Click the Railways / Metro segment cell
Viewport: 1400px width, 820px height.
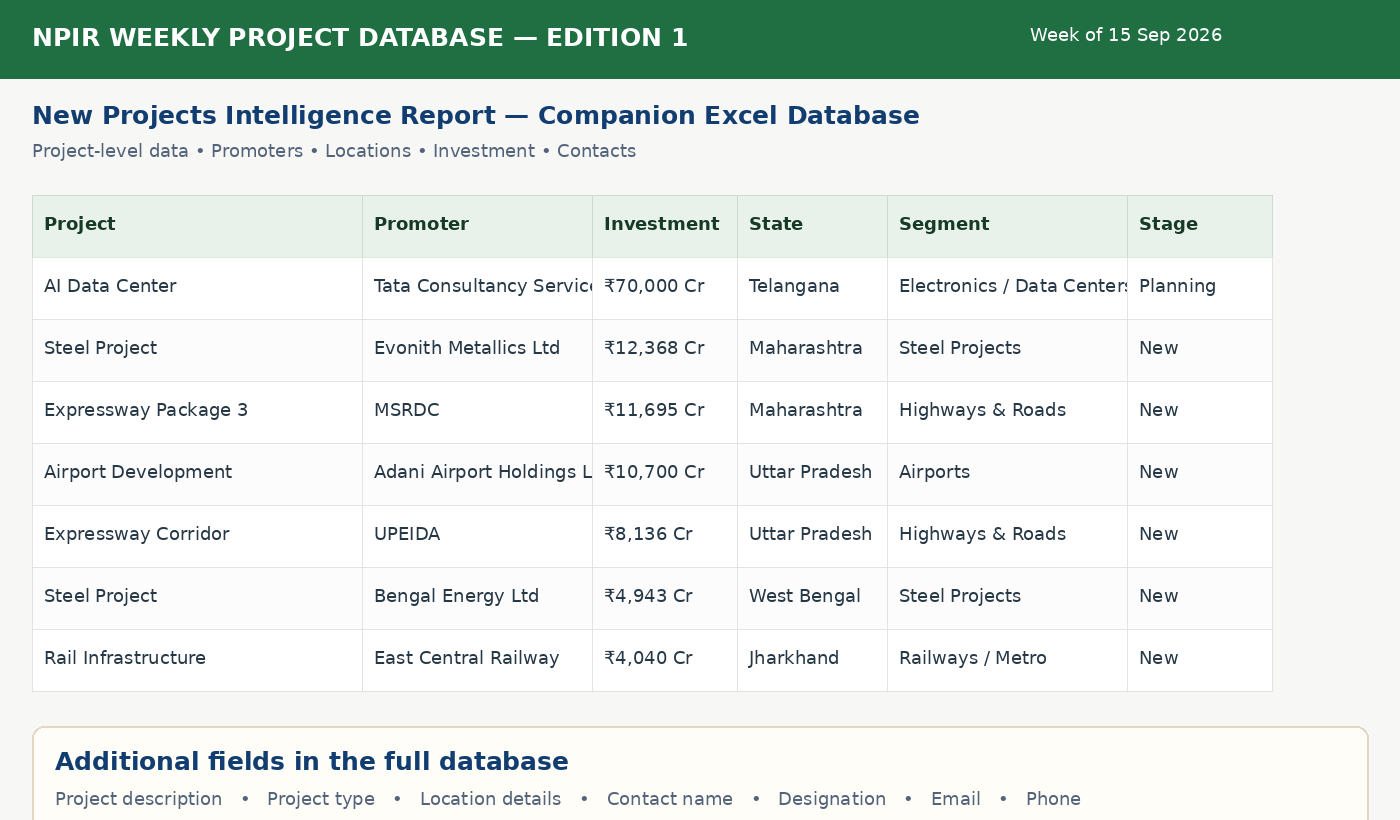pos(1007,660)
